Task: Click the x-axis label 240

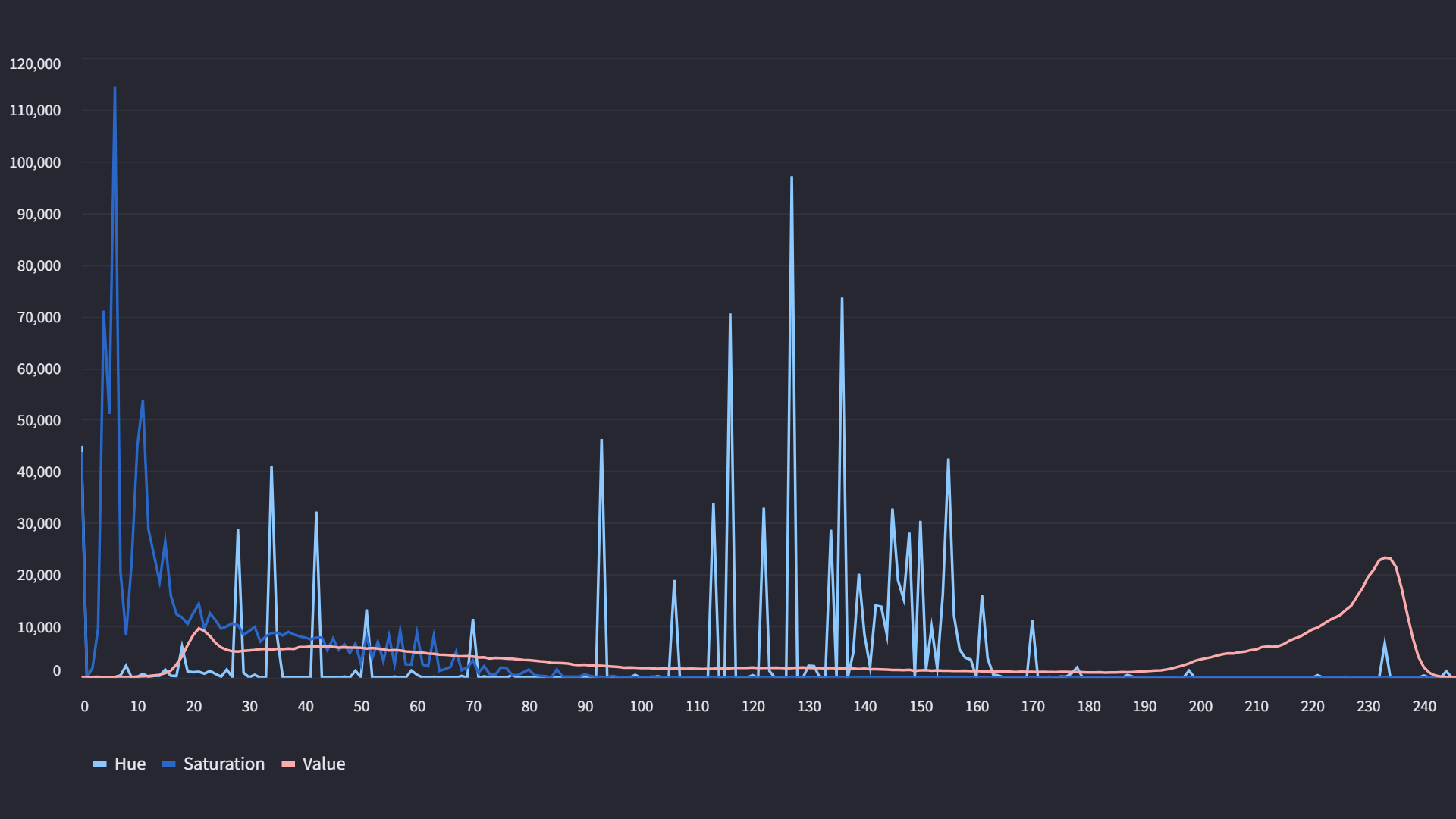Action: pos(1424,707)
